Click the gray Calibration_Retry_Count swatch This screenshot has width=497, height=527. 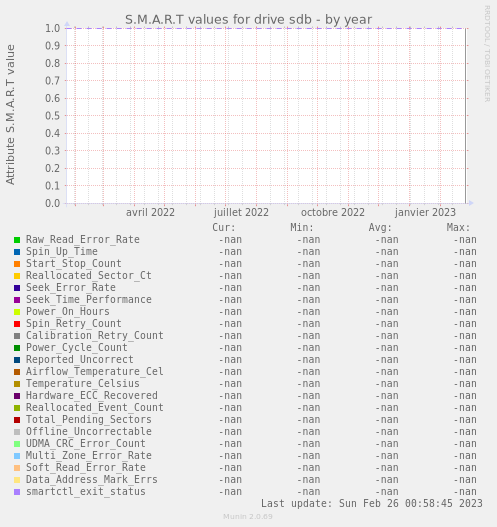17,336
